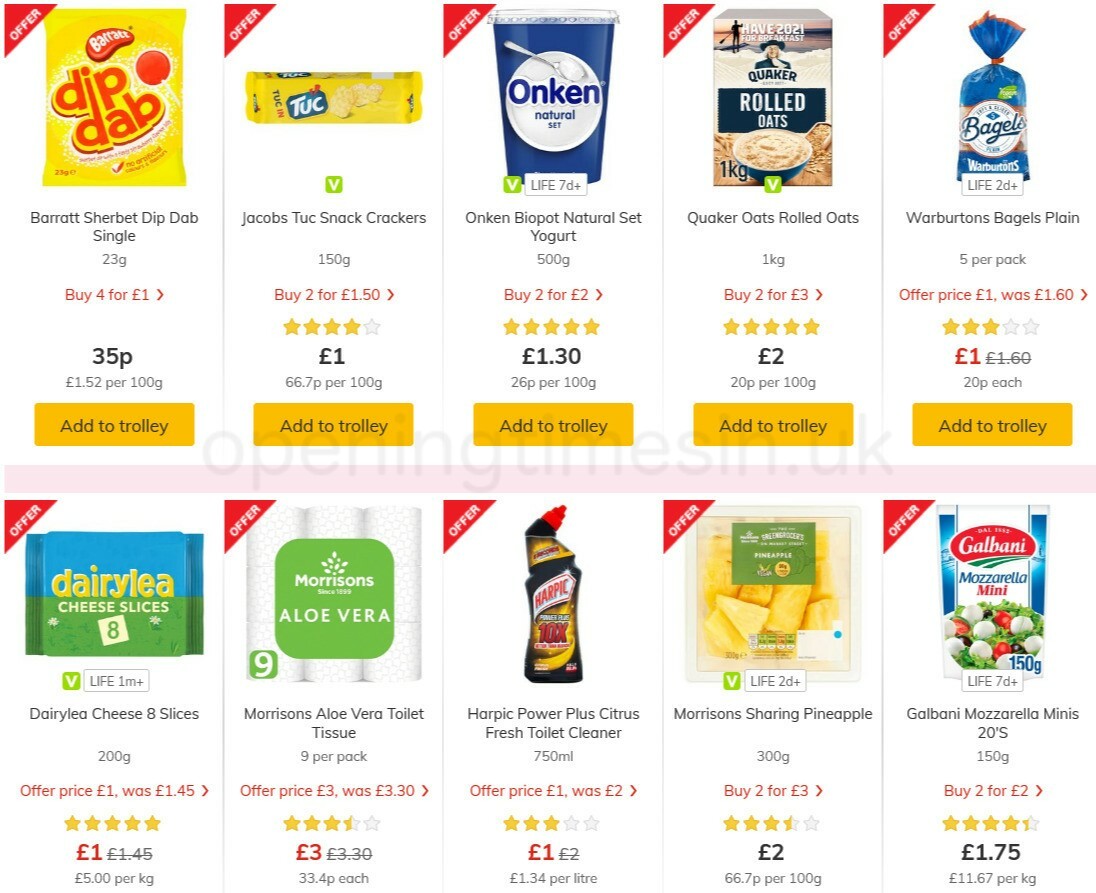Expand the Buy 4 for £1 offer details
The height and width of the screenshot is (893, 1096).
click(x=114, y=294)
